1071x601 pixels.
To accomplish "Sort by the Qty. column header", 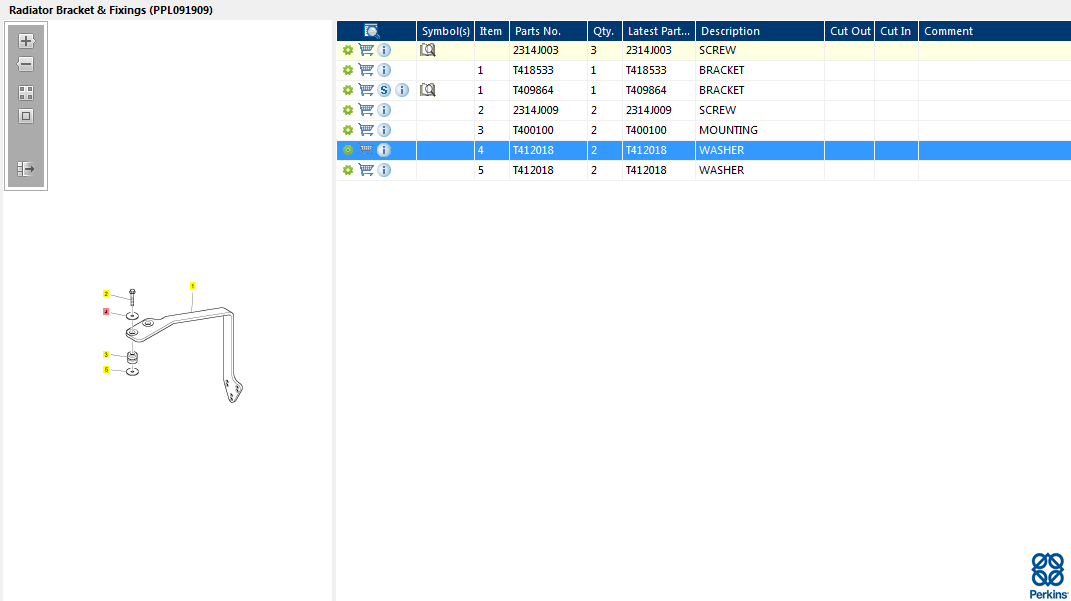I will pyautogui.click(x=604, y=31).
